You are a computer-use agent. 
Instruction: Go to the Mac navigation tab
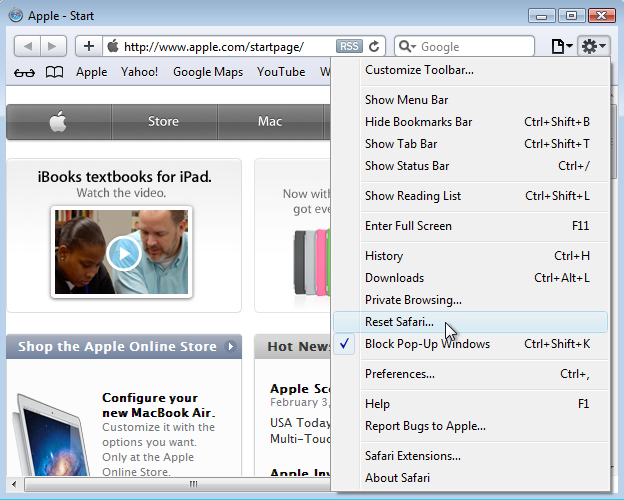(x=270, y=121)
